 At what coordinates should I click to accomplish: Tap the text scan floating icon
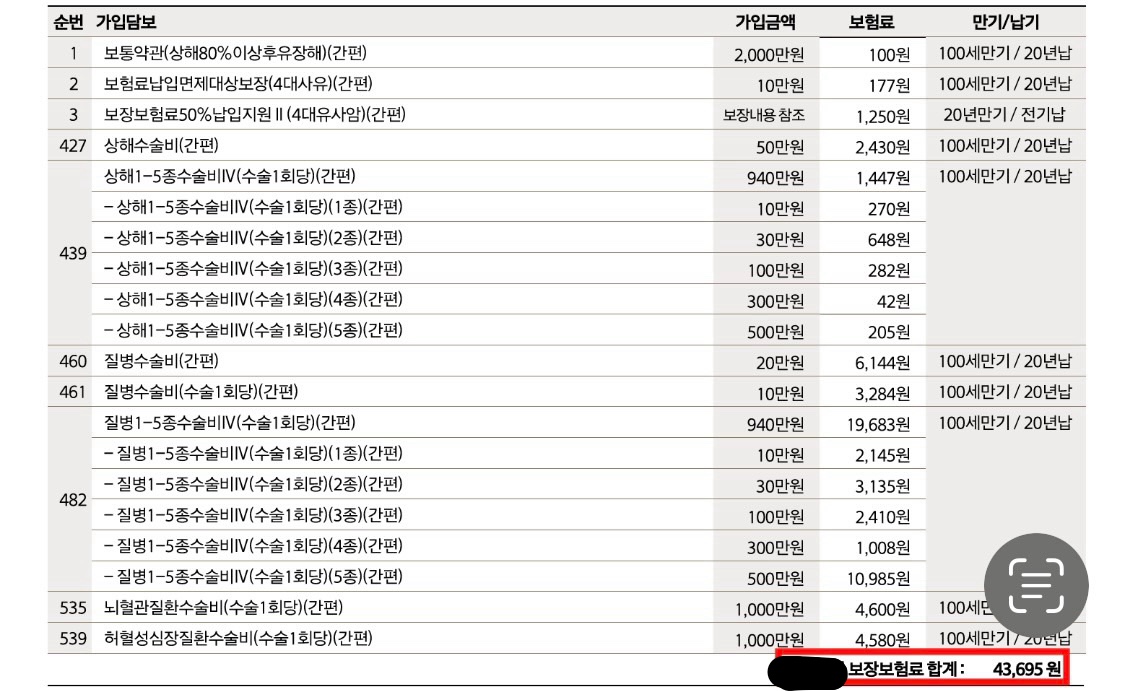(x=1035, y=583)
